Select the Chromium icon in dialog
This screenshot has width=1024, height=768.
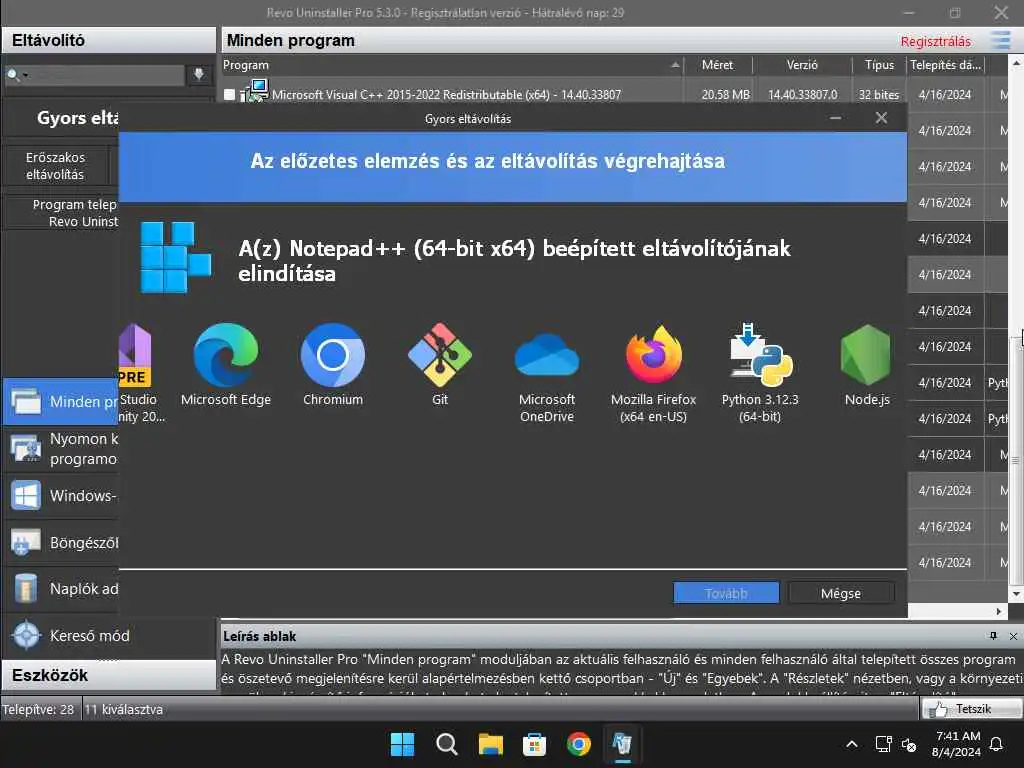tap(333, 355)
